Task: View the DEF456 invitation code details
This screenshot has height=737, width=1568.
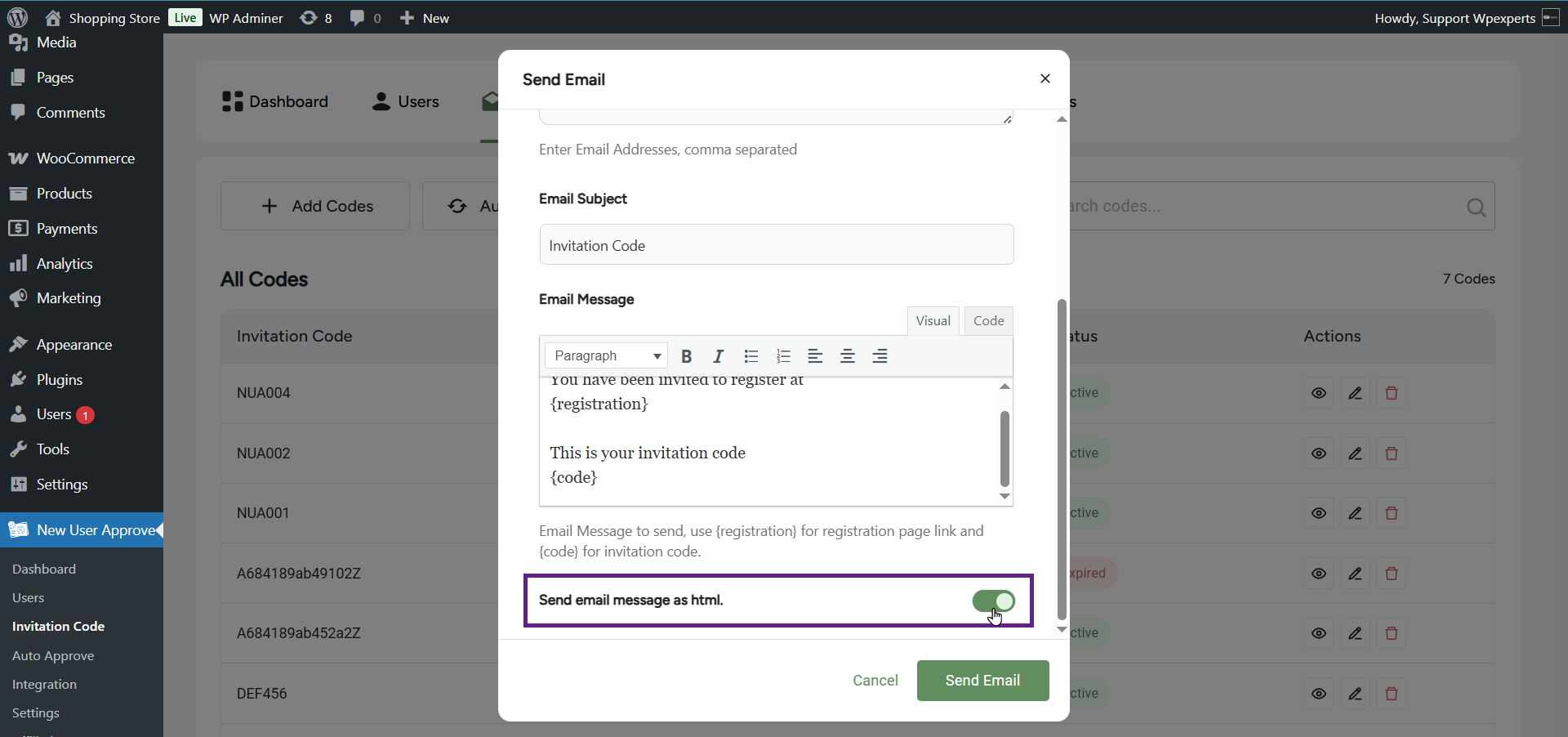Action: click(x=1318, y=694)
